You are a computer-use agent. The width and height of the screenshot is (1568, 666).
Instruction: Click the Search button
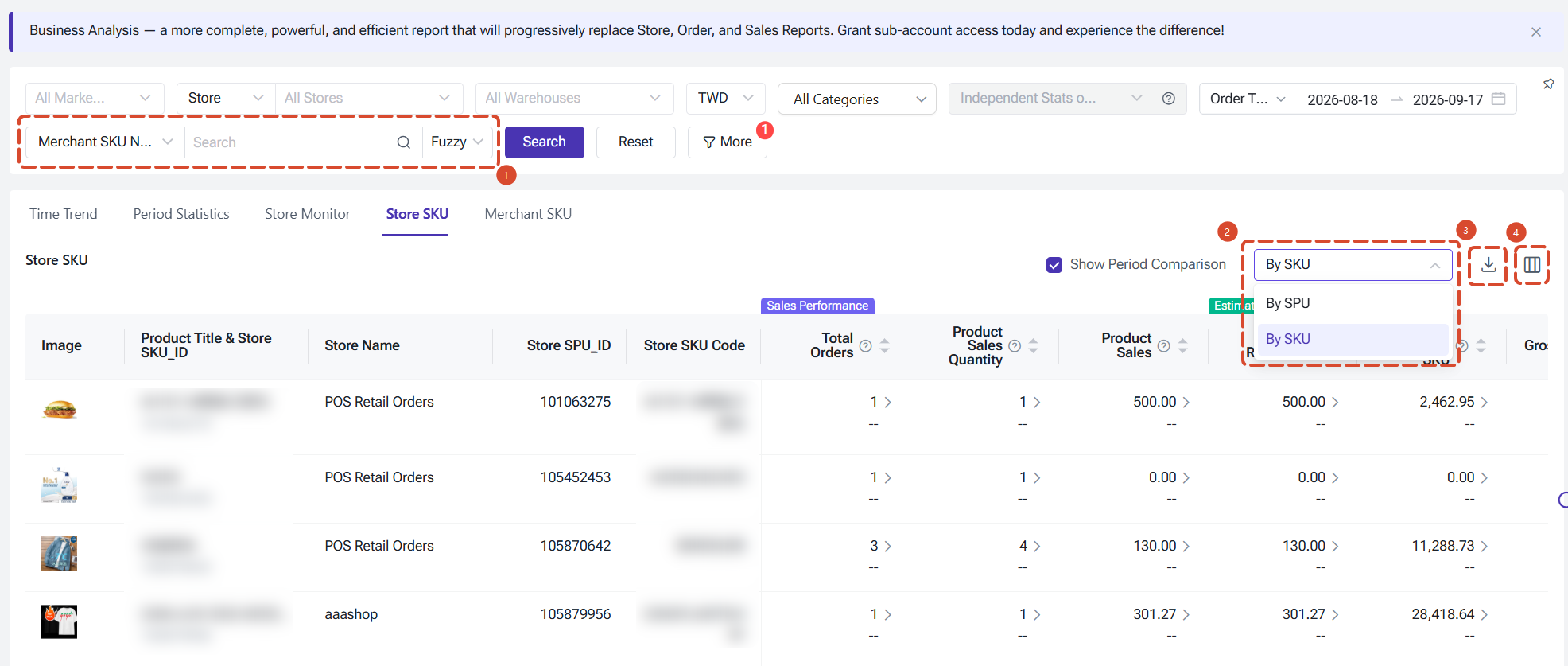[545, 142]
